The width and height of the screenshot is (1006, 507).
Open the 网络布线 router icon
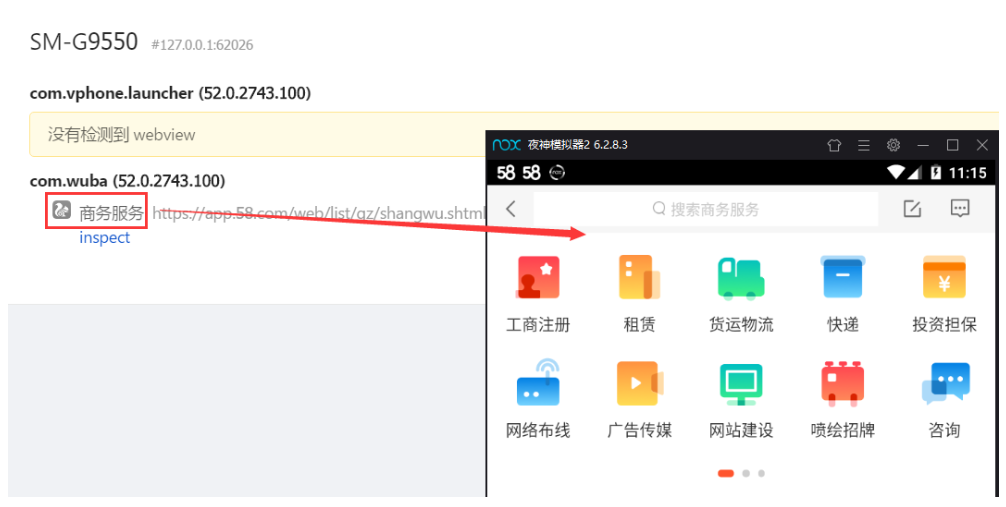pos(538,382)
